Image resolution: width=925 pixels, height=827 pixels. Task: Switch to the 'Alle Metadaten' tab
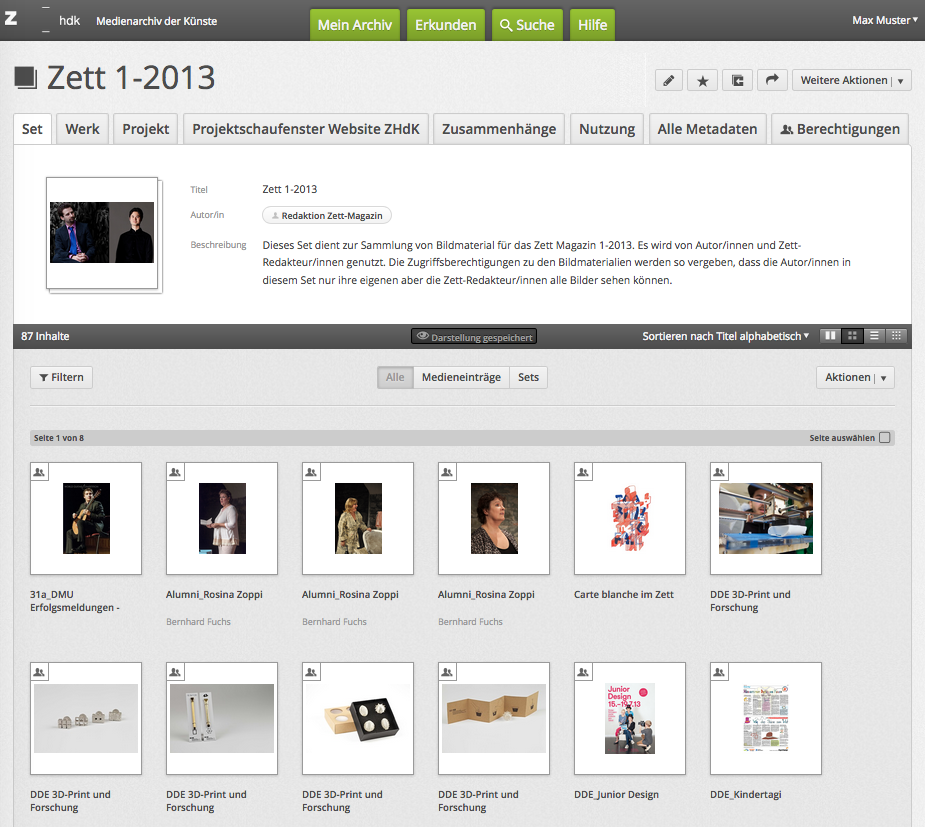tap(707, 129)
